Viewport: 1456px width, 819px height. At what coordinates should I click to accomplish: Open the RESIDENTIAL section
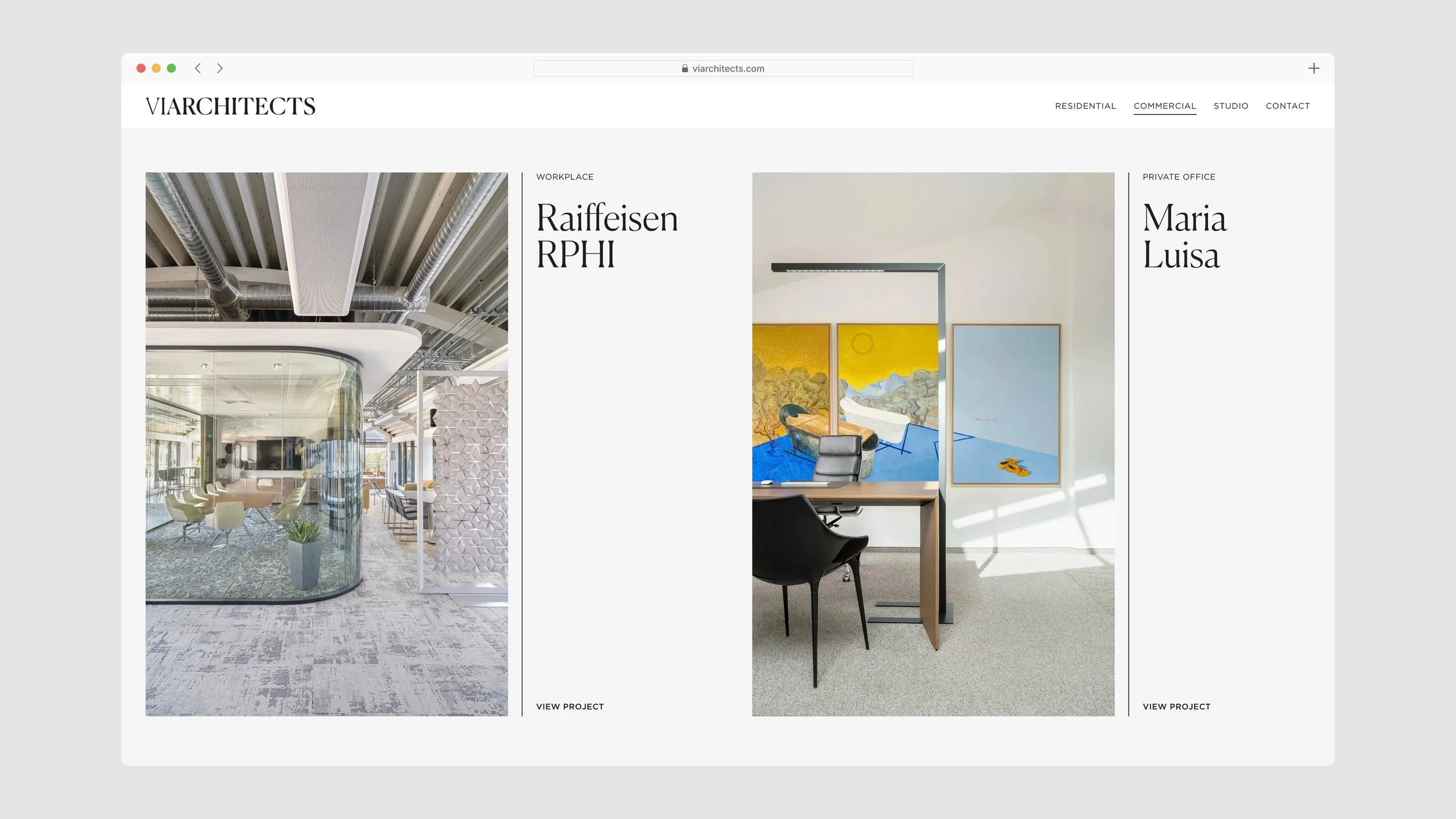[1086, 106]
